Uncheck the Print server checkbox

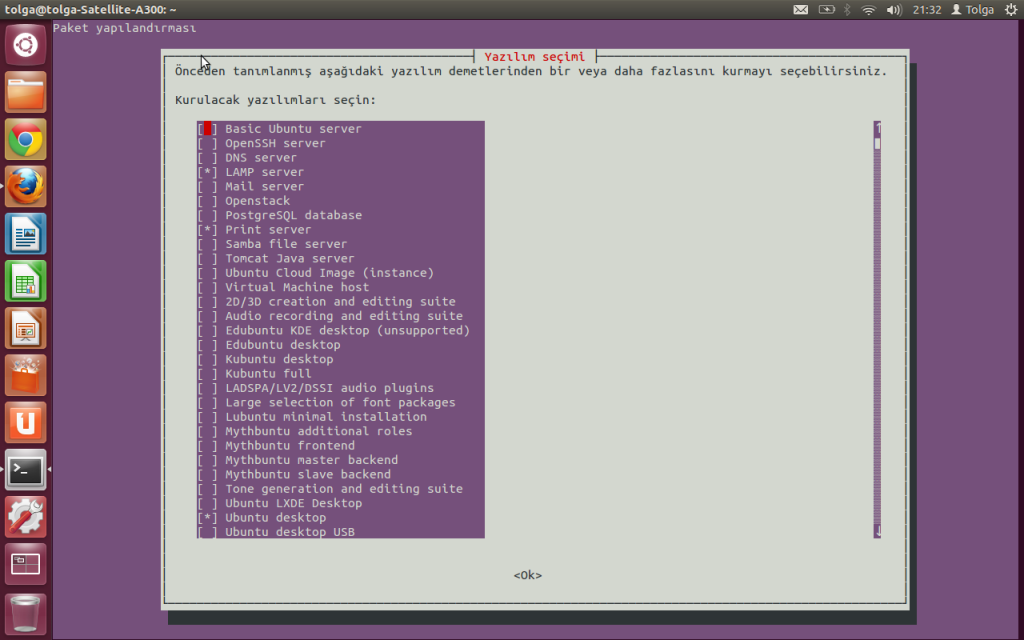(x=207, y=229)
